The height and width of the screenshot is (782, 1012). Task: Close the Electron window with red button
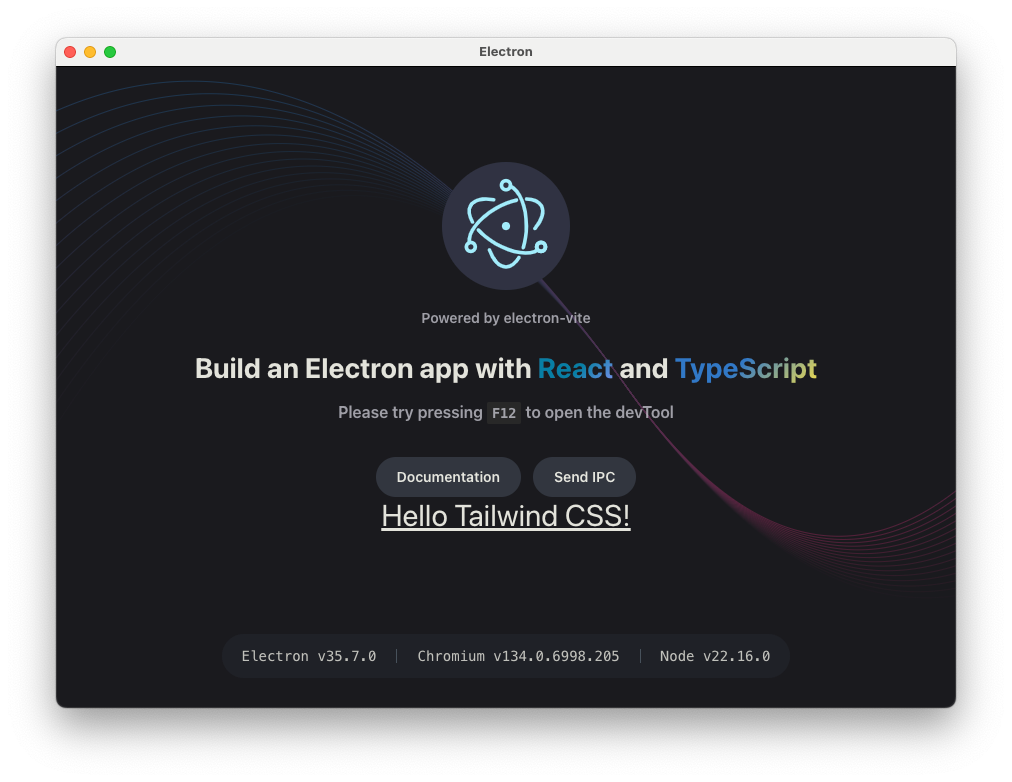[x=70, y=52]
